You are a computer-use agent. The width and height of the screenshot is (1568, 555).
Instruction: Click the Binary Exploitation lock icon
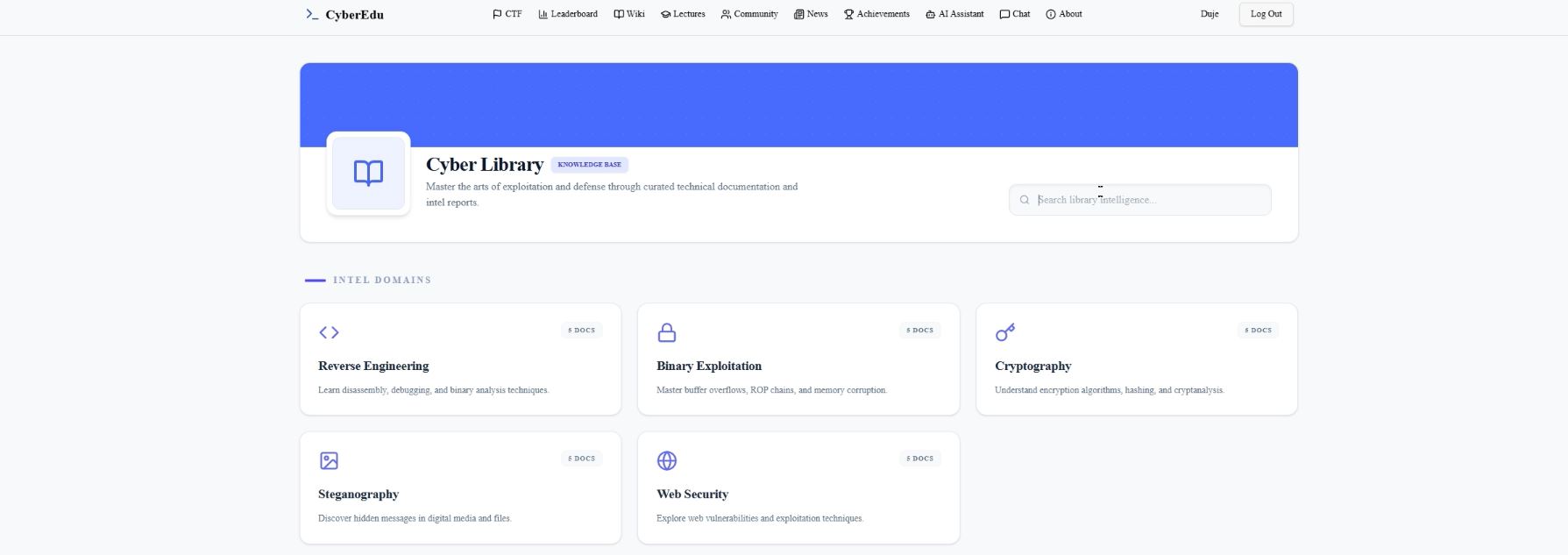click(667, 332)
